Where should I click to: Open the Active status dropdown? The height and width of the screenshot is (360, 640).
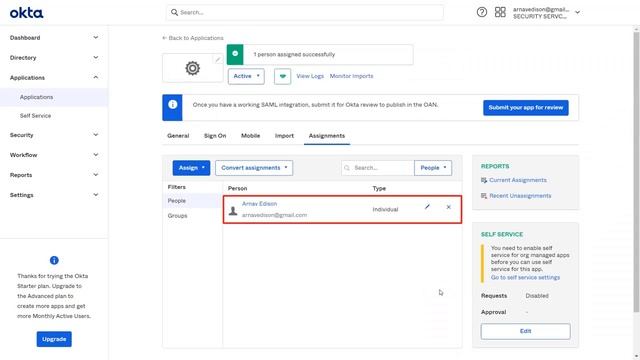click(x=246, y=76)
